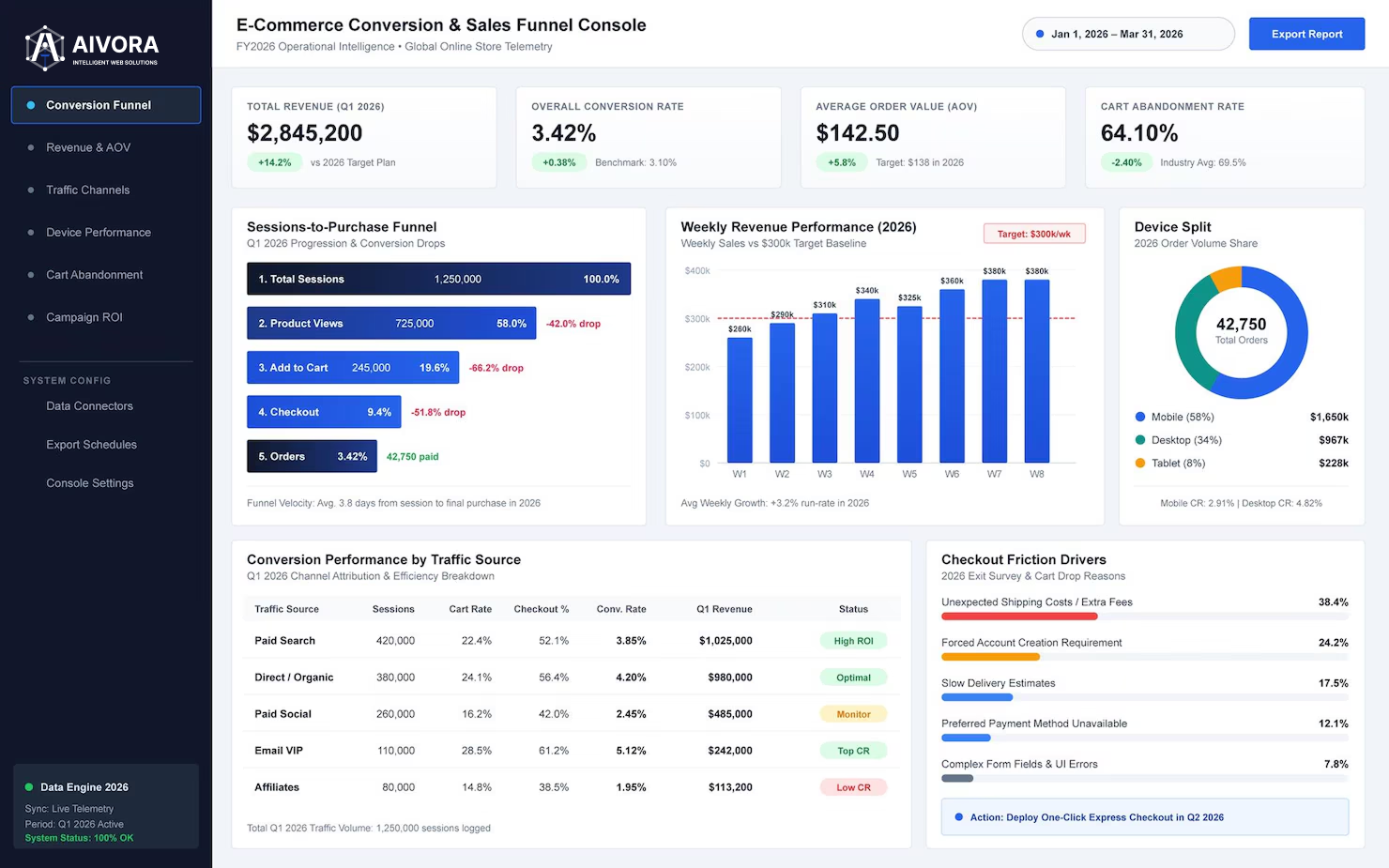Click the W1 bar in the weekly revenue chart
Image resolution: width=1389 pixels, height=868 pixels.
[x=740, y=400]
